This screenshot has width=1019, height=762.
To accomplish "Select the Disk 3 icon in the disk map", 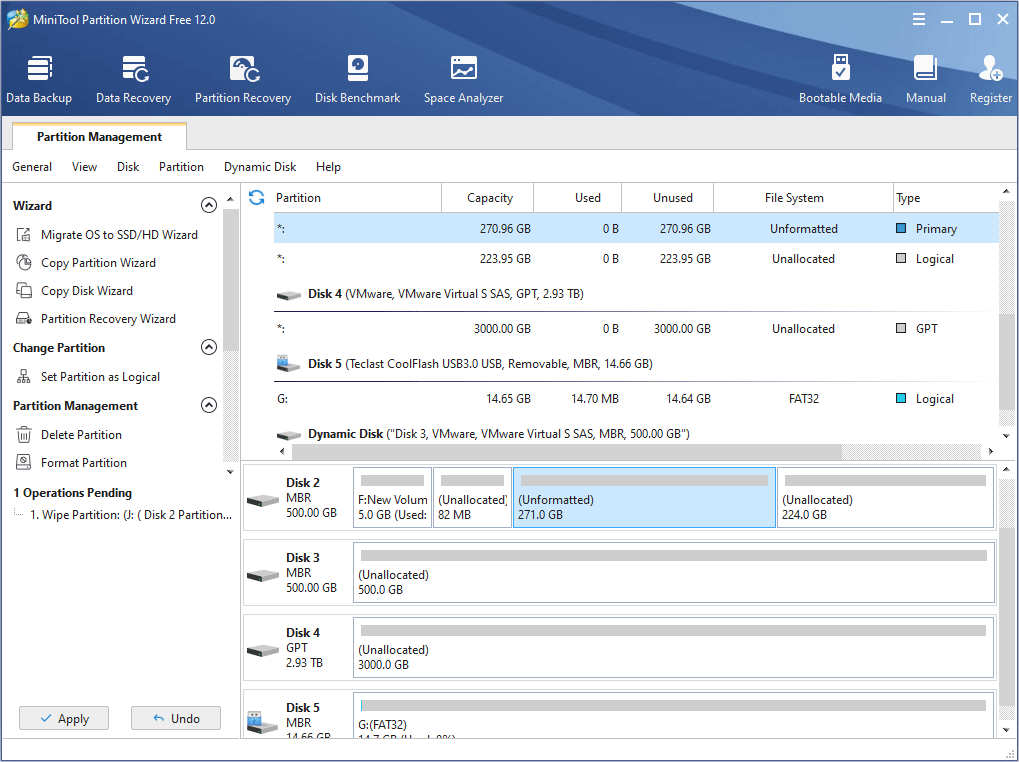I will click(263, 575).
